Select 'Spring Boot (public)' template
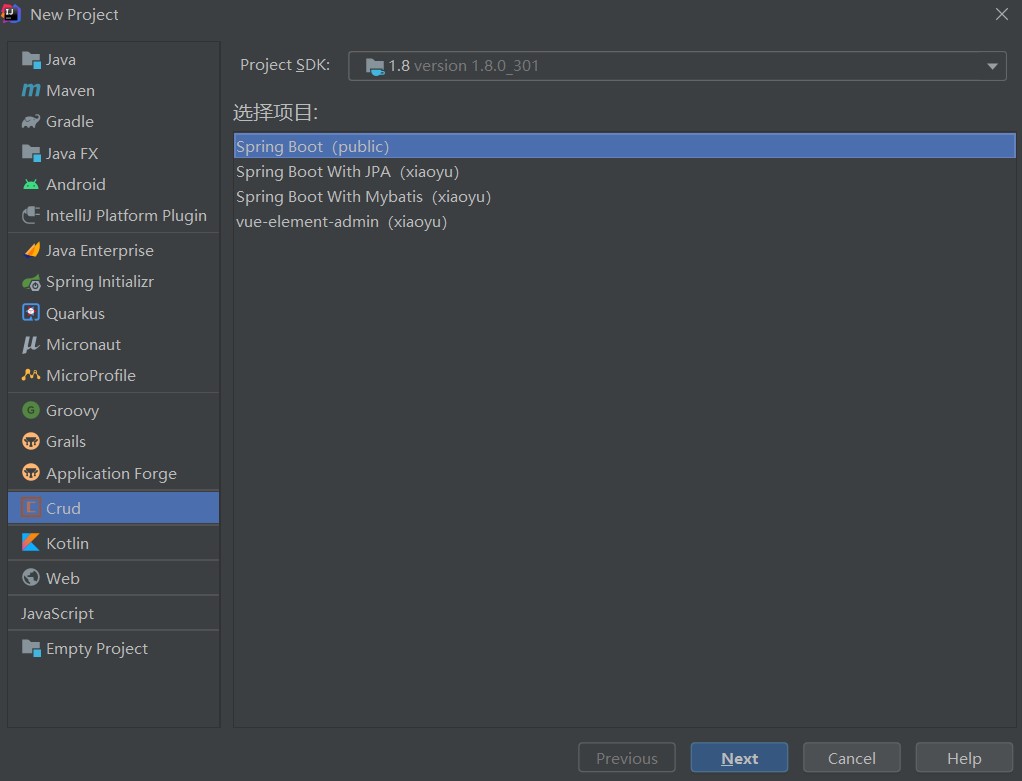This screenshot has width=1022, height=781. click(x=624, y=146)
